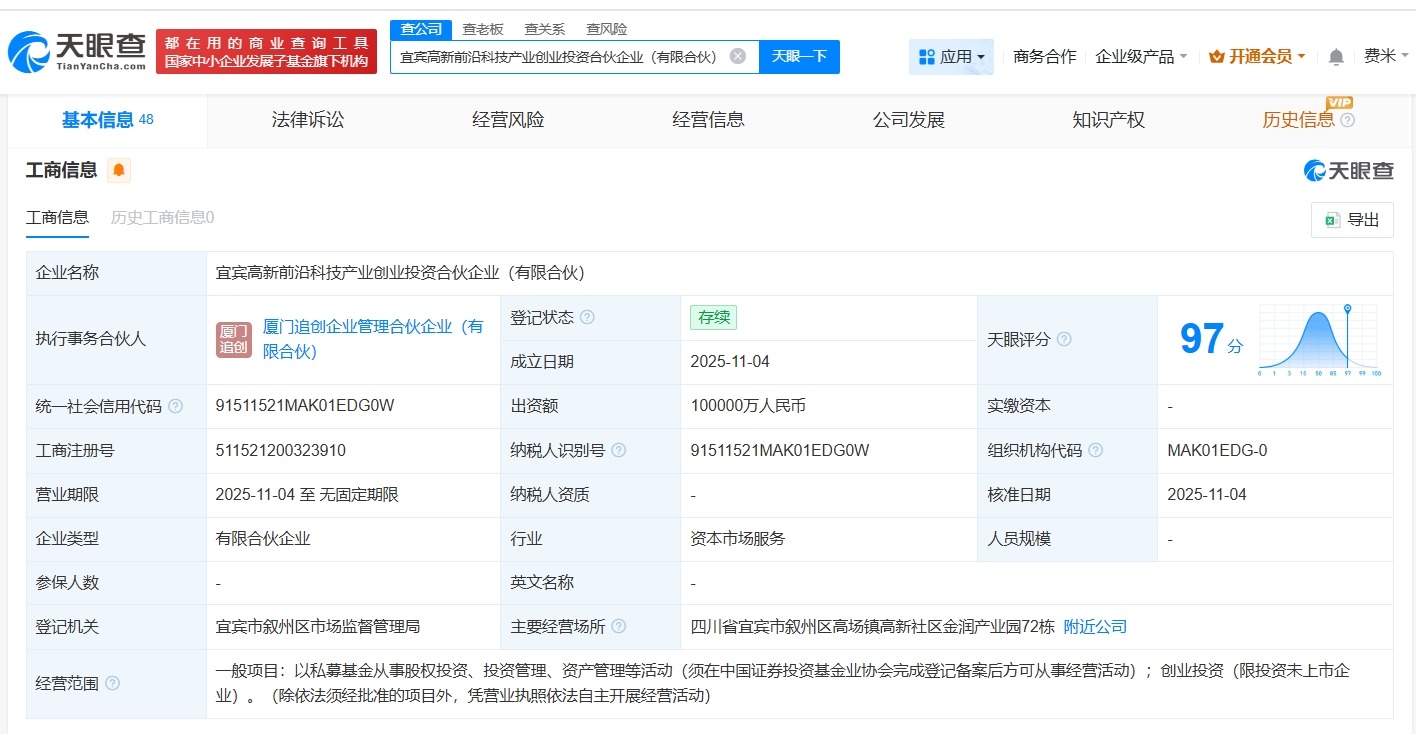Open the notification bell icon
Viewport: 1416px width, 734px height.
[1335, 57]
